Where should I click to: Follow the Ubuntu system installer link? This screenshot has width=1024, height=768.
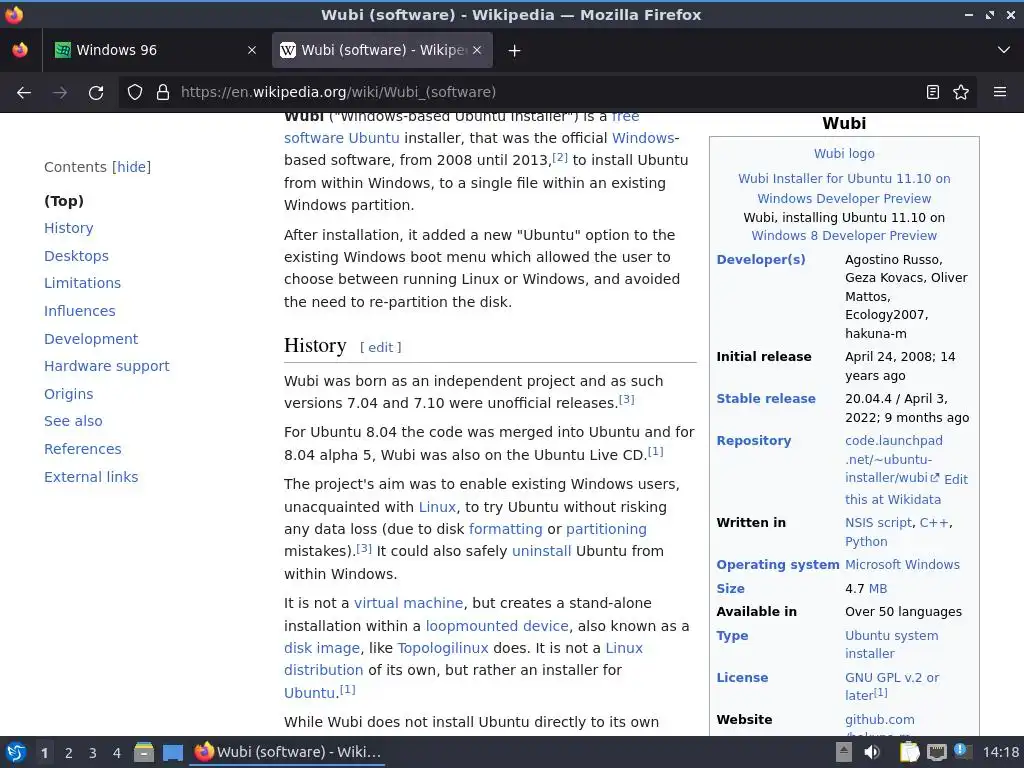pyautogui.click(x=891, y=645)
